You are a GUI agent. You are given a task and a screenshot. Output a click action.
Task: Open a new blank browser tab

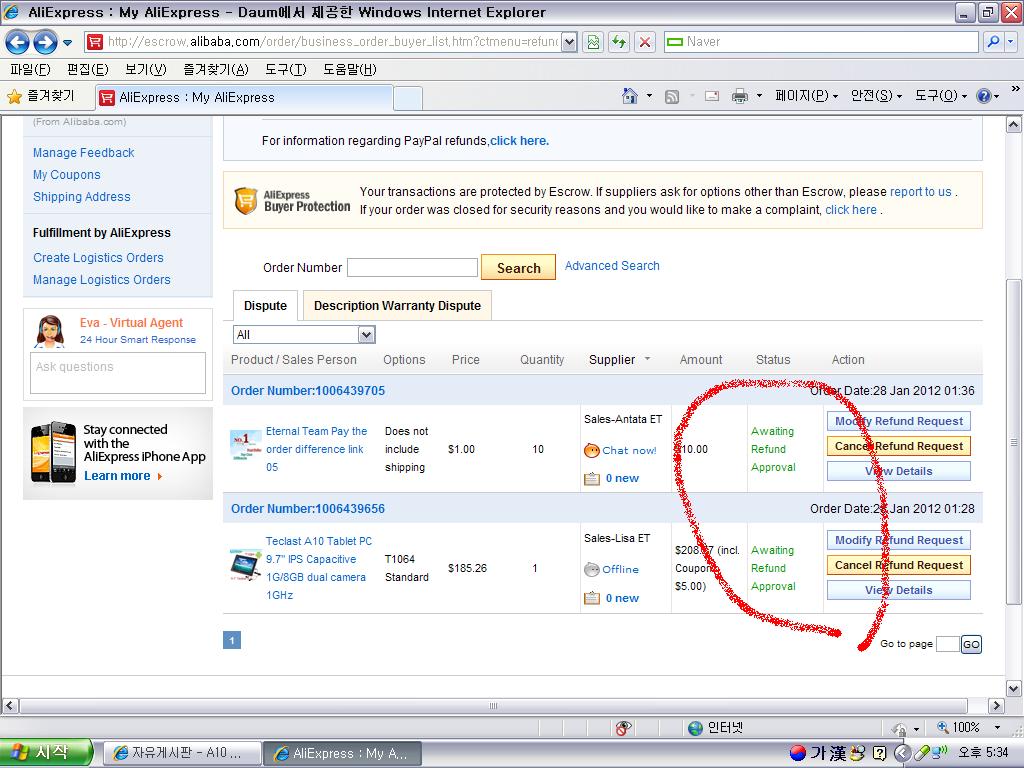click(408, 98)
